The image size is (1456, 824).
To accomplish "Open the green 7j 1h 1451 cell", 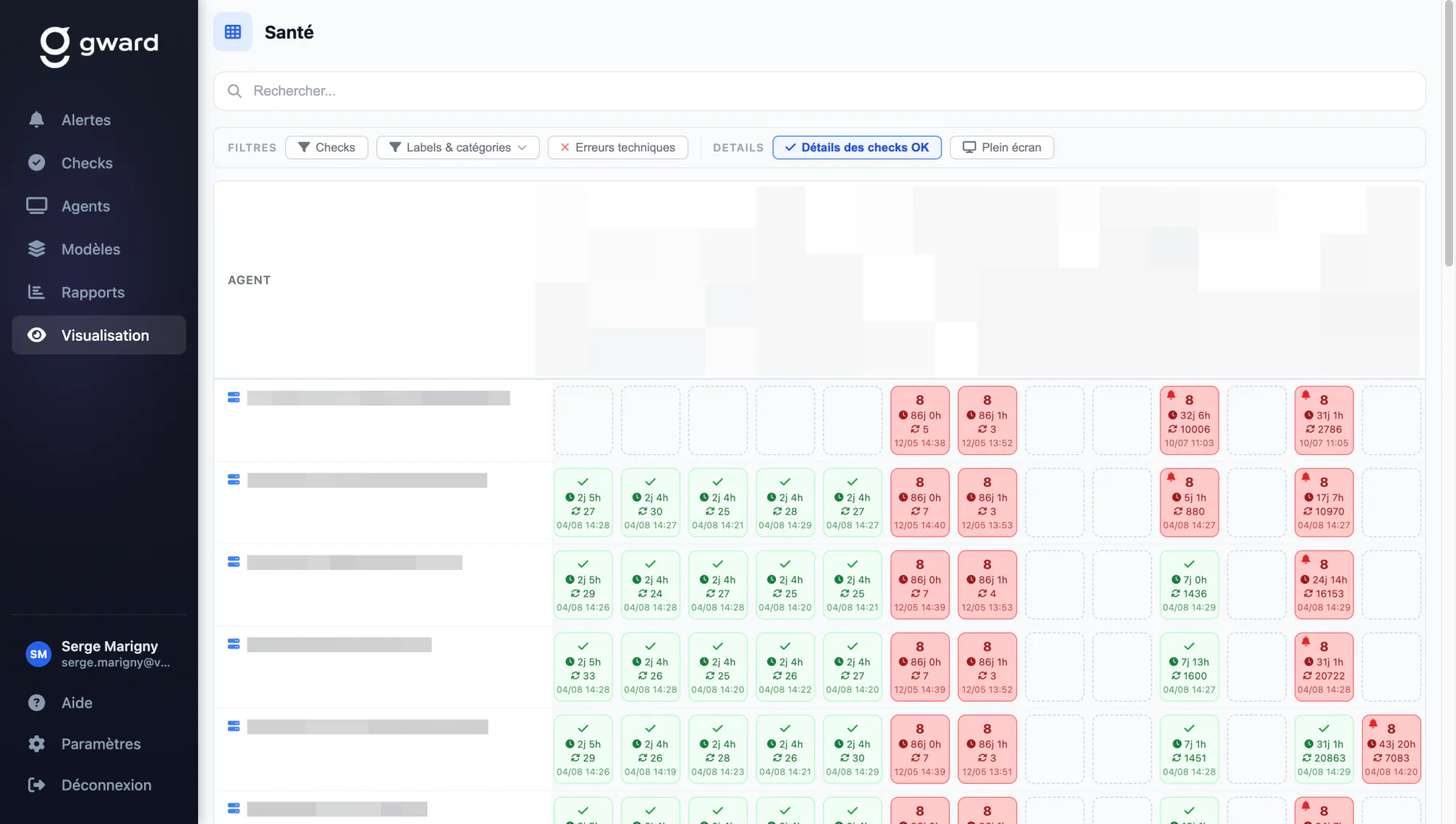I will pyautogui.click(x=1190, y=750).
